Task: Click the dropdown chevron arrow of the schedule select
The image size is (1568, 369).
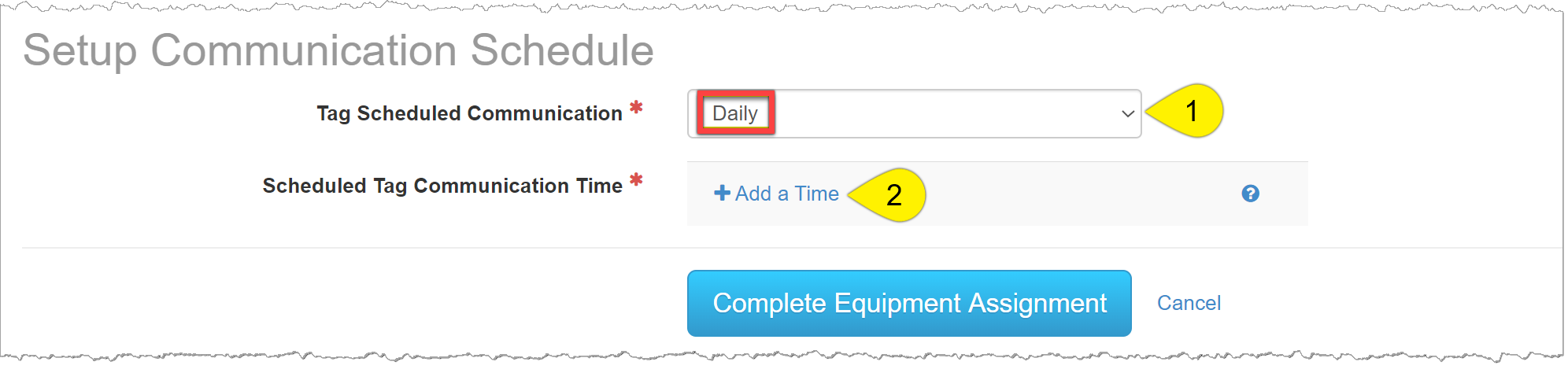Action: tap(1127, 114)
